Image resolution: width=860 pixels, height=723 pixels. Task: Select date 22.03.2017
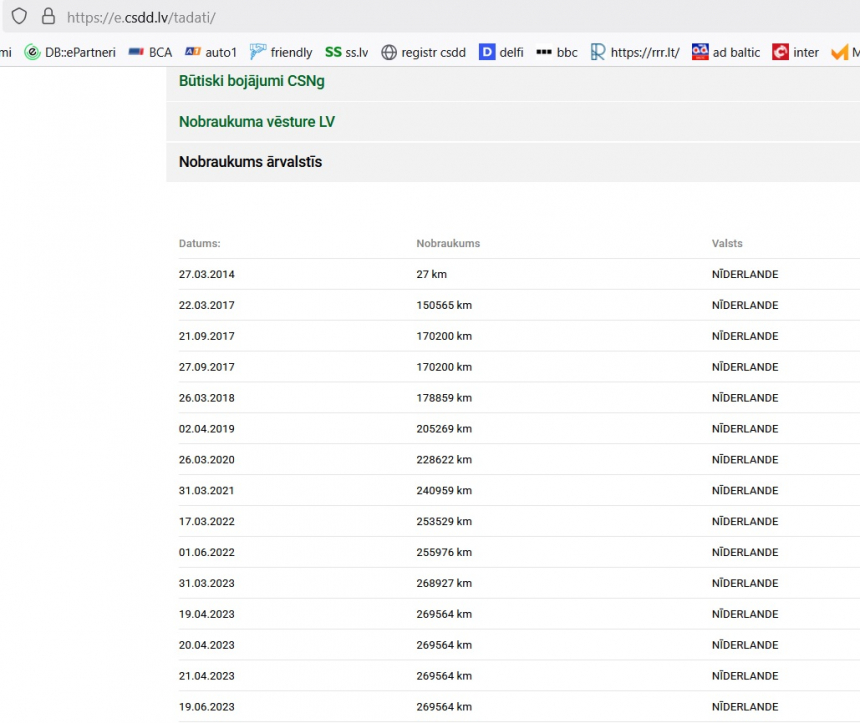pos(207,305)
